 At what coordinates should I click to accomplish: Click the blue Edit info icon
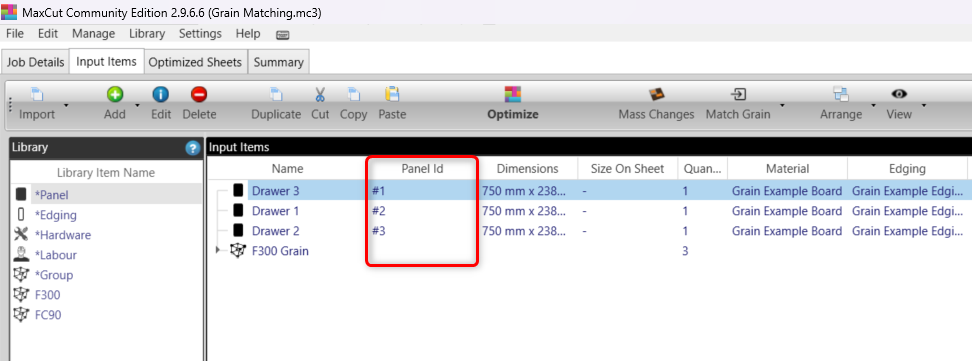(x=161, y=94)
